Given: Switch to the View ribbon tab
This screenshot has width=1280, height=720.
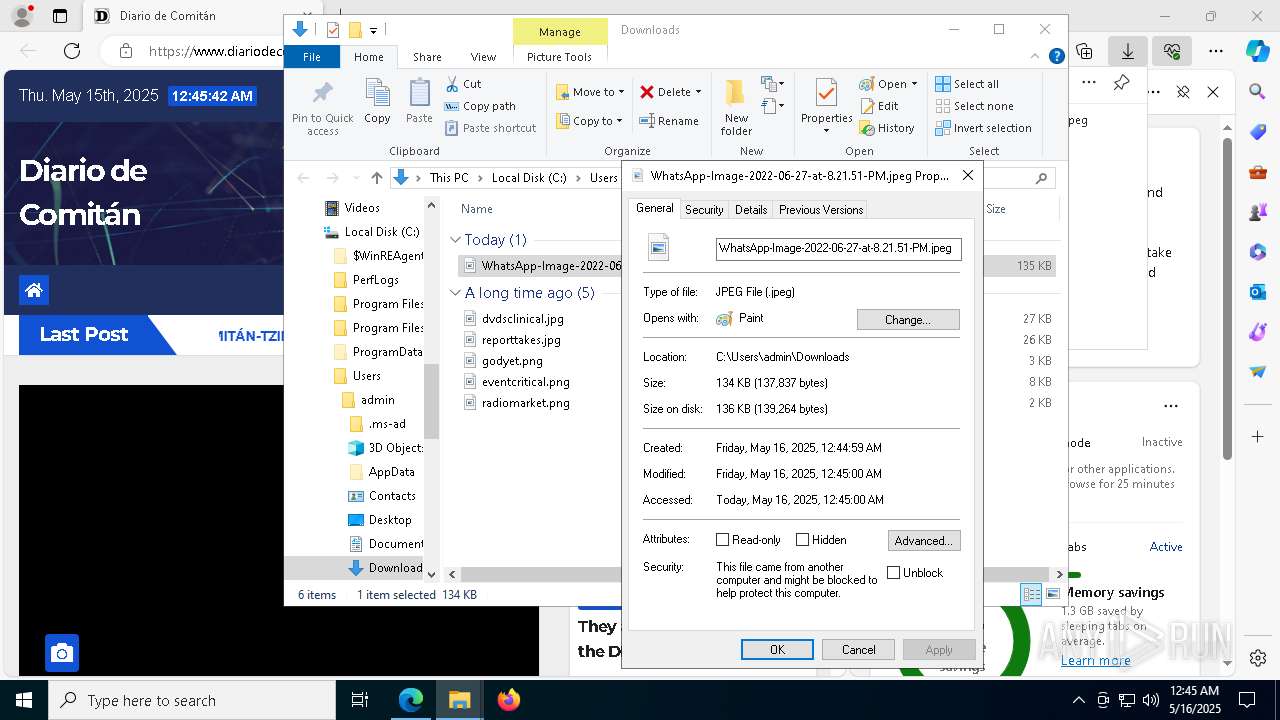Looking at the screenshot, I should pyautogui.click(x=483, y=57).
